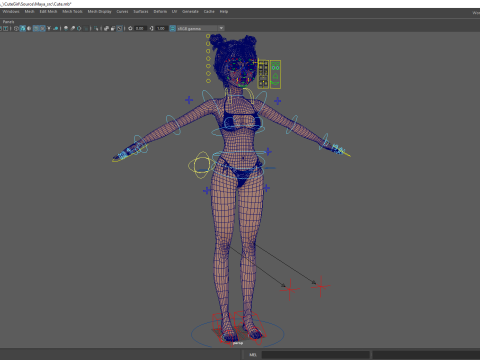
Task: Open the sRGB gamma view transform dropdown
Action: coord(200,29)
